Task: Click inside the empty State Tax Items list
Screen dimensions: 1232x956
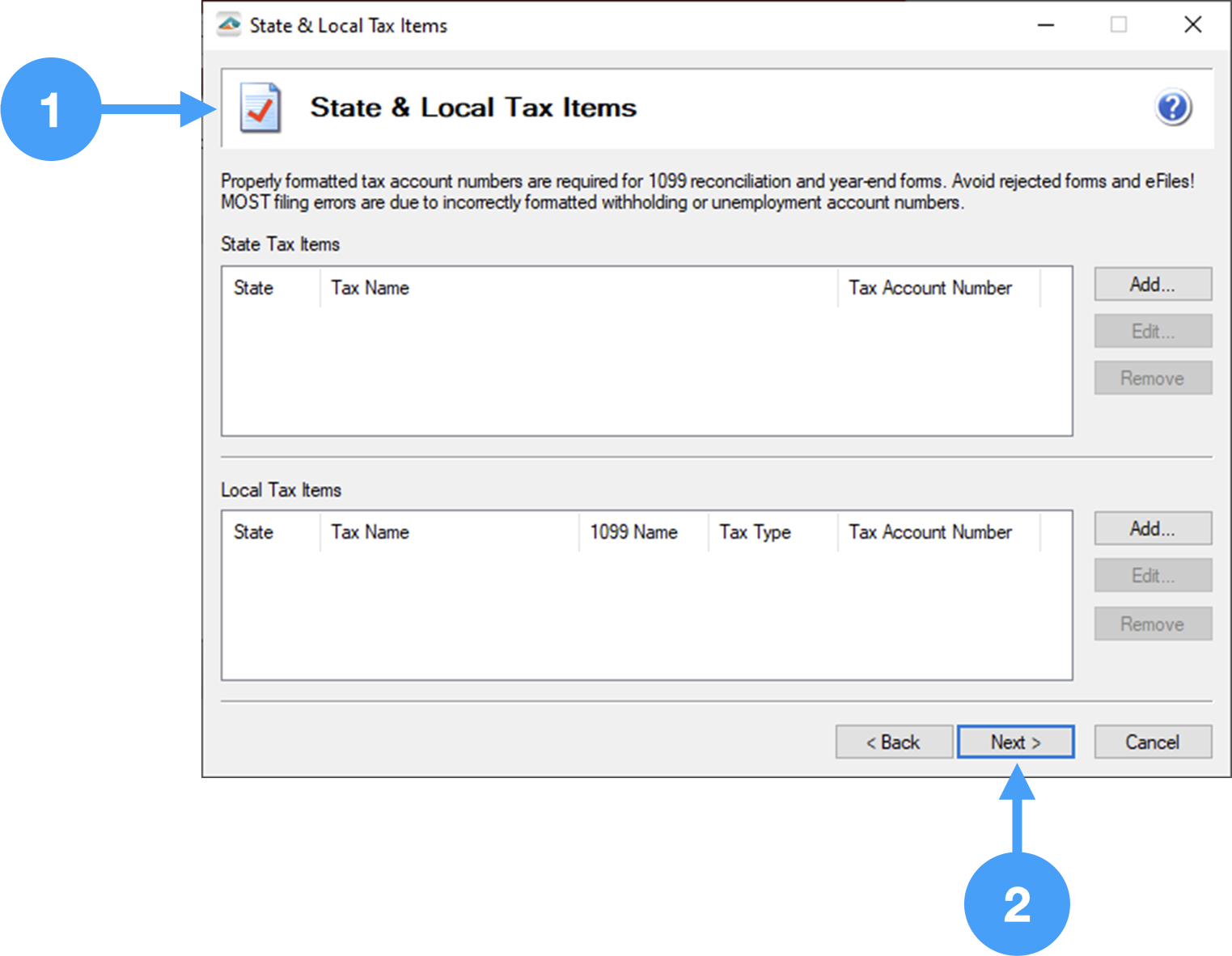Action: (x=646, y=372)
